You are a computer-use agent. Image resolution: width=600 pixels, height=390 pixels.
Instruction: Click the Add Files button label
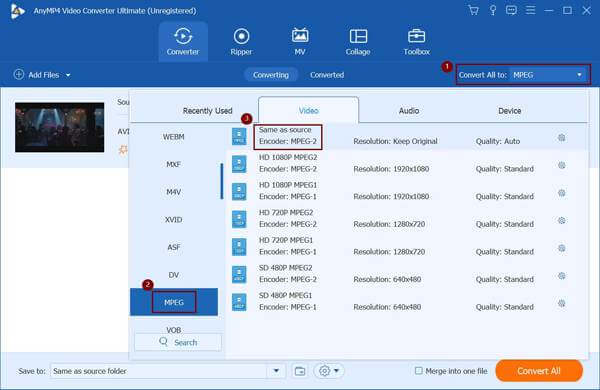tap(44, 75)
